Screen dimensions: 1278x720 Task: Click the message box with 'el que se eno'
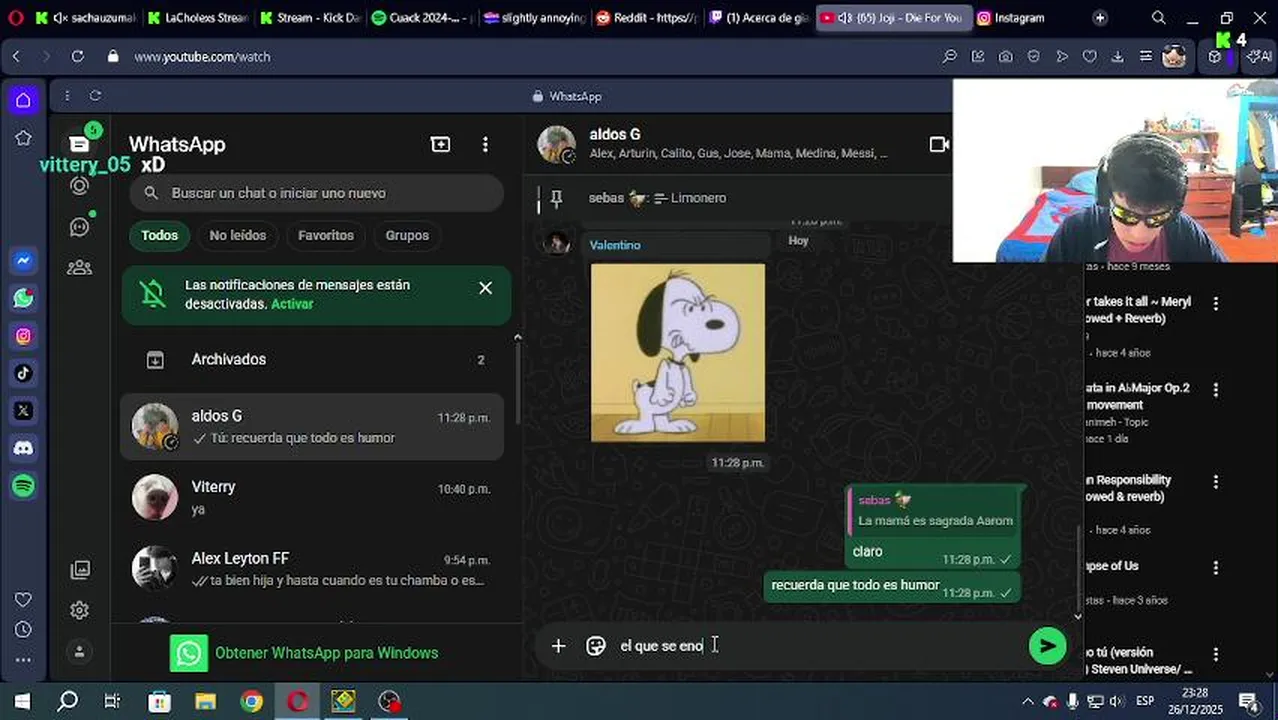pyautogui.click(x=815, y=646)
